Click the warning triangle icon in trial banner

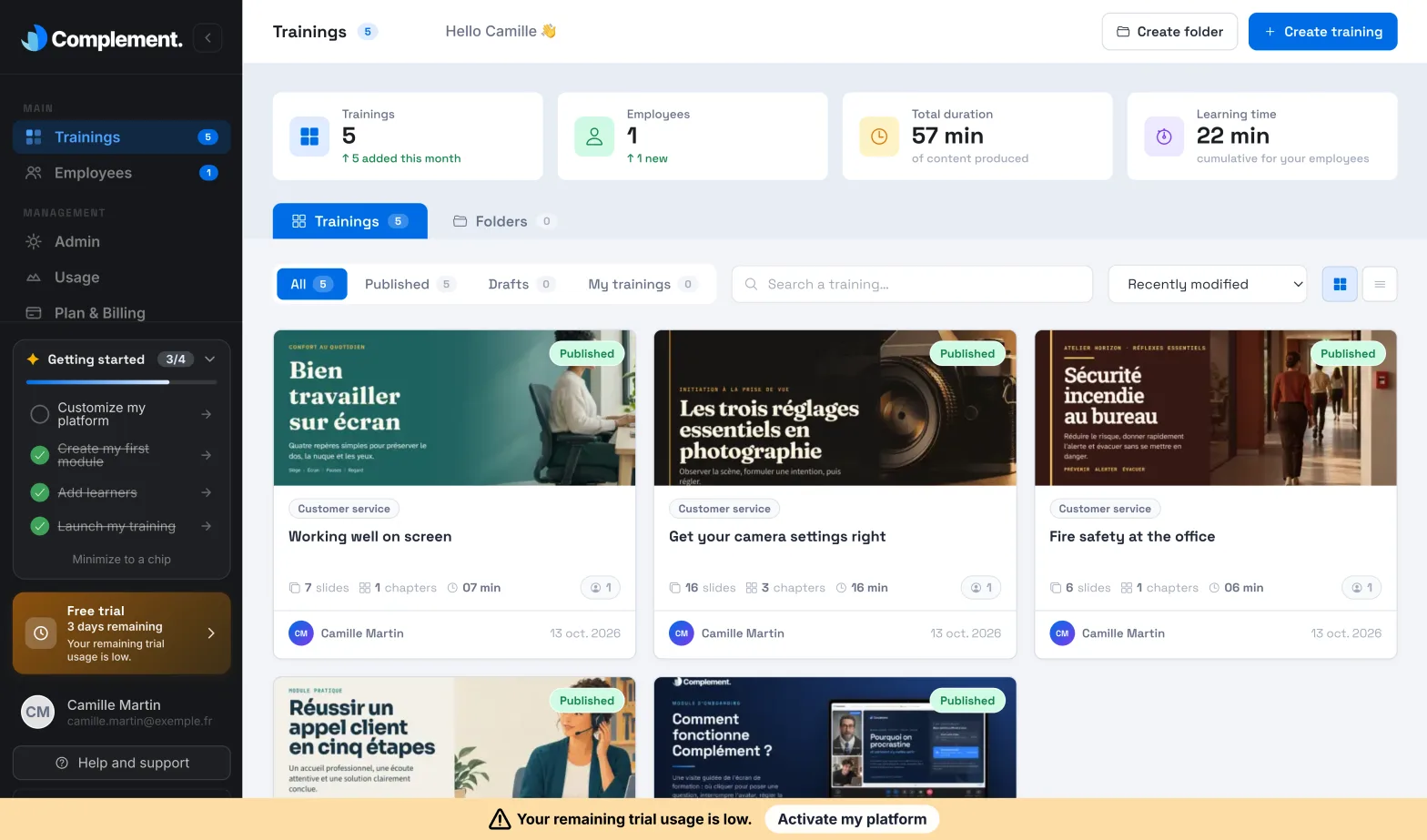point(500,819)
